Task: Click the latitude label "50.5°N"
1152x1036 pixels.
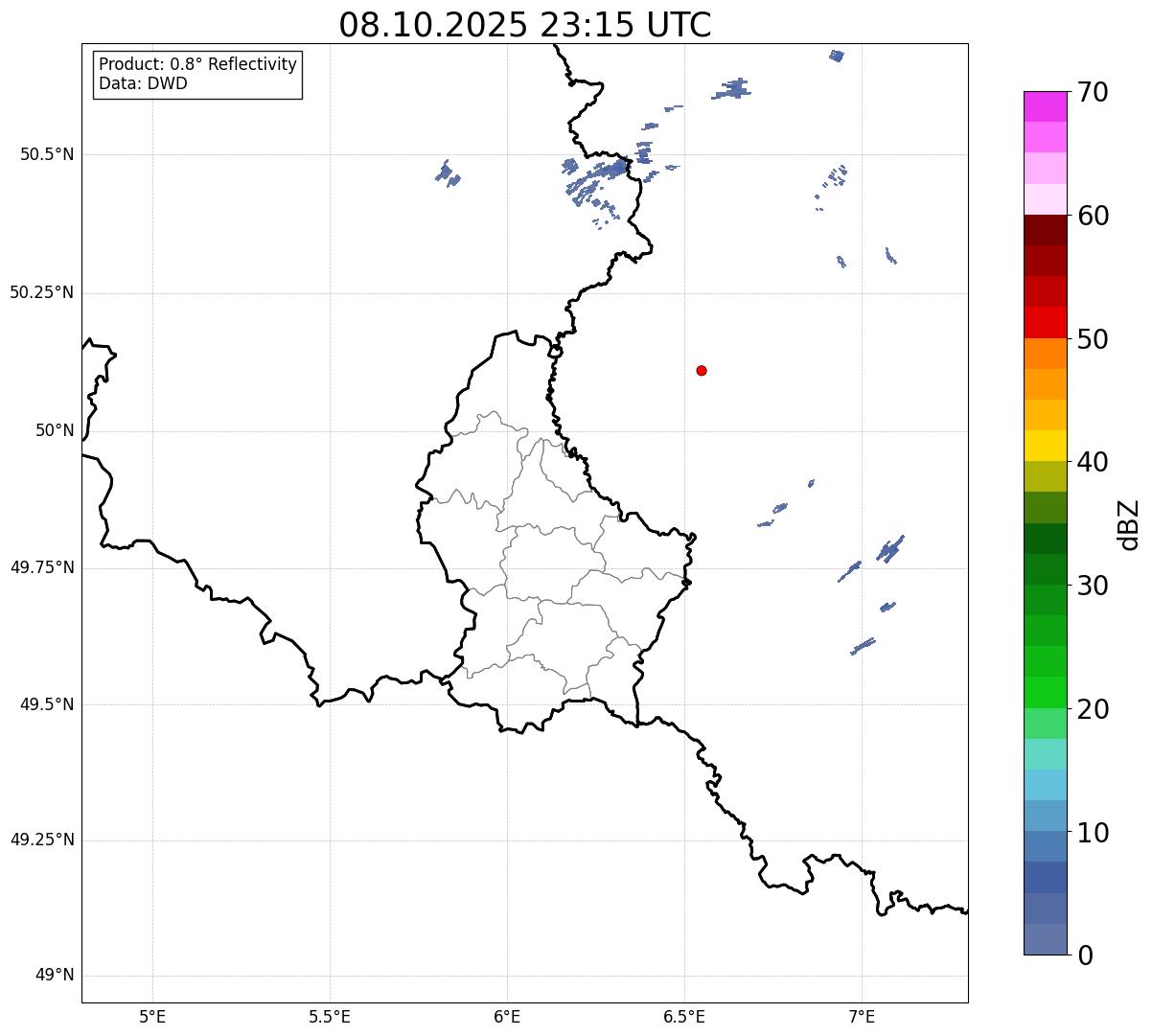Action: (47, 154)
